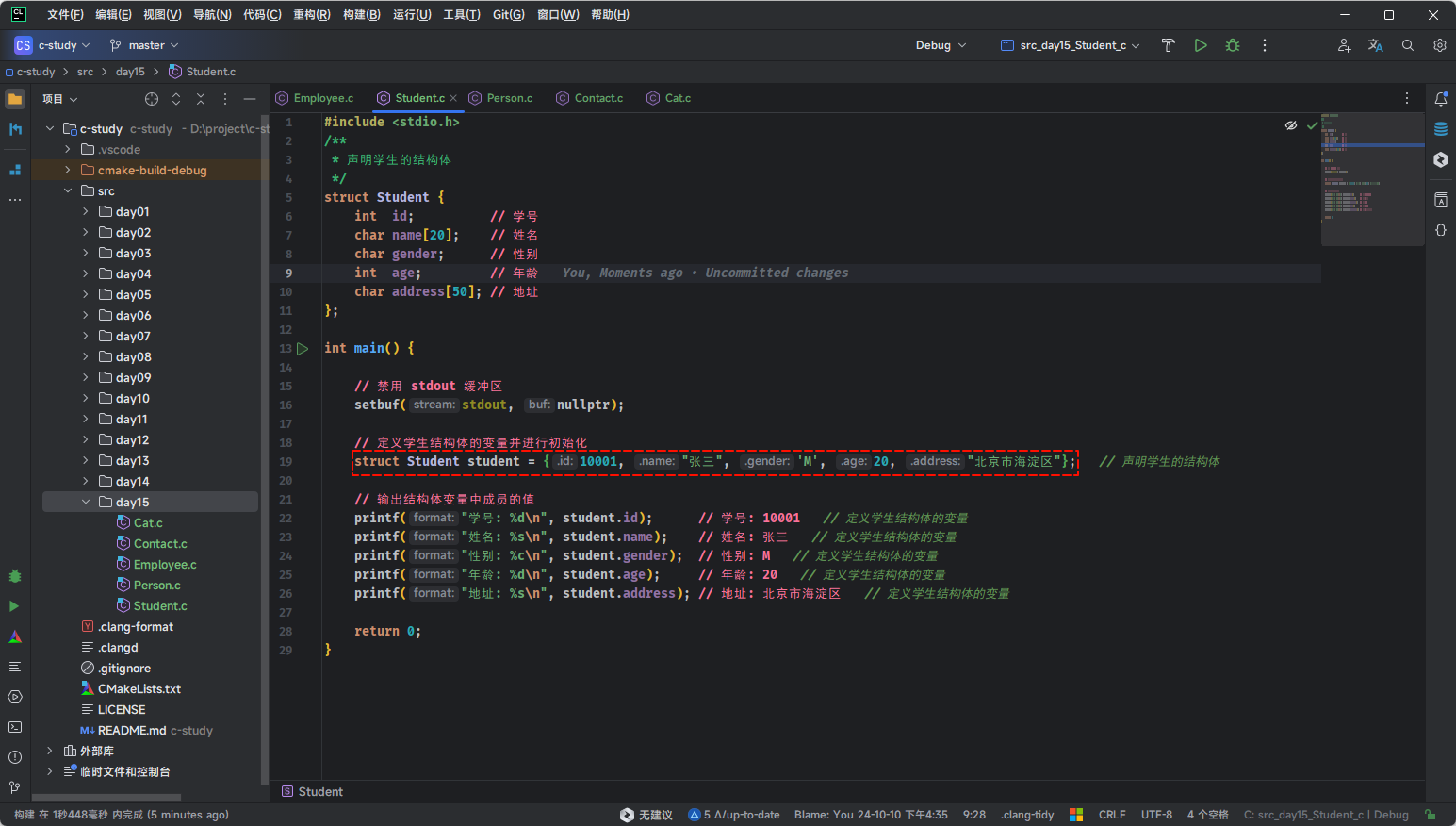This screenshot has height=826, width=1456.
Task: Open the notifications bell icon
Action: click(x=1440, y=99)
